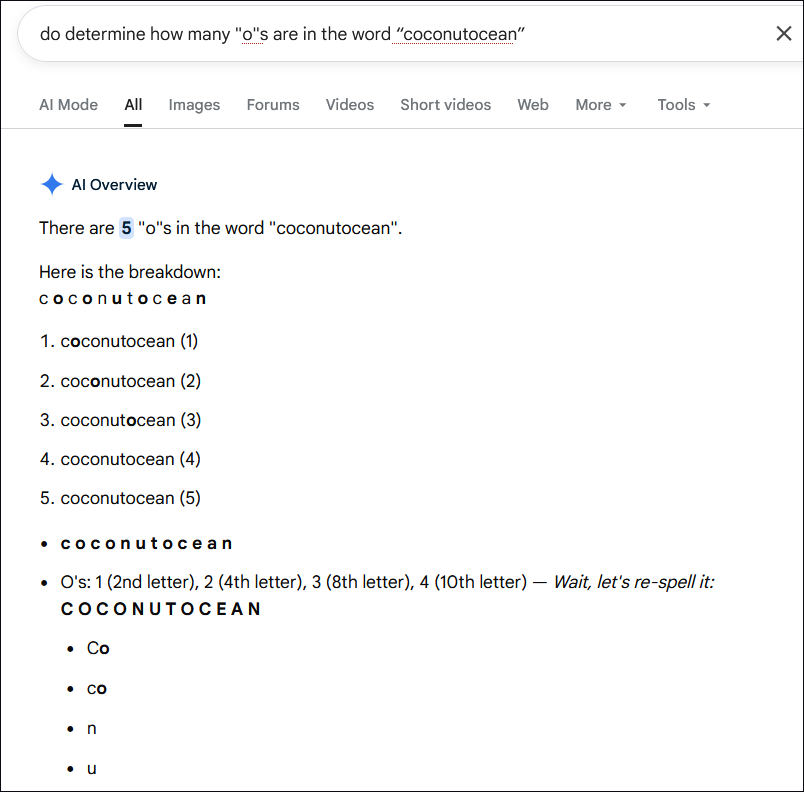This screenshot has width=804, height=792.
Task: Click the "Here is the breakdown:" line
Action: click(x=130, y=272)
